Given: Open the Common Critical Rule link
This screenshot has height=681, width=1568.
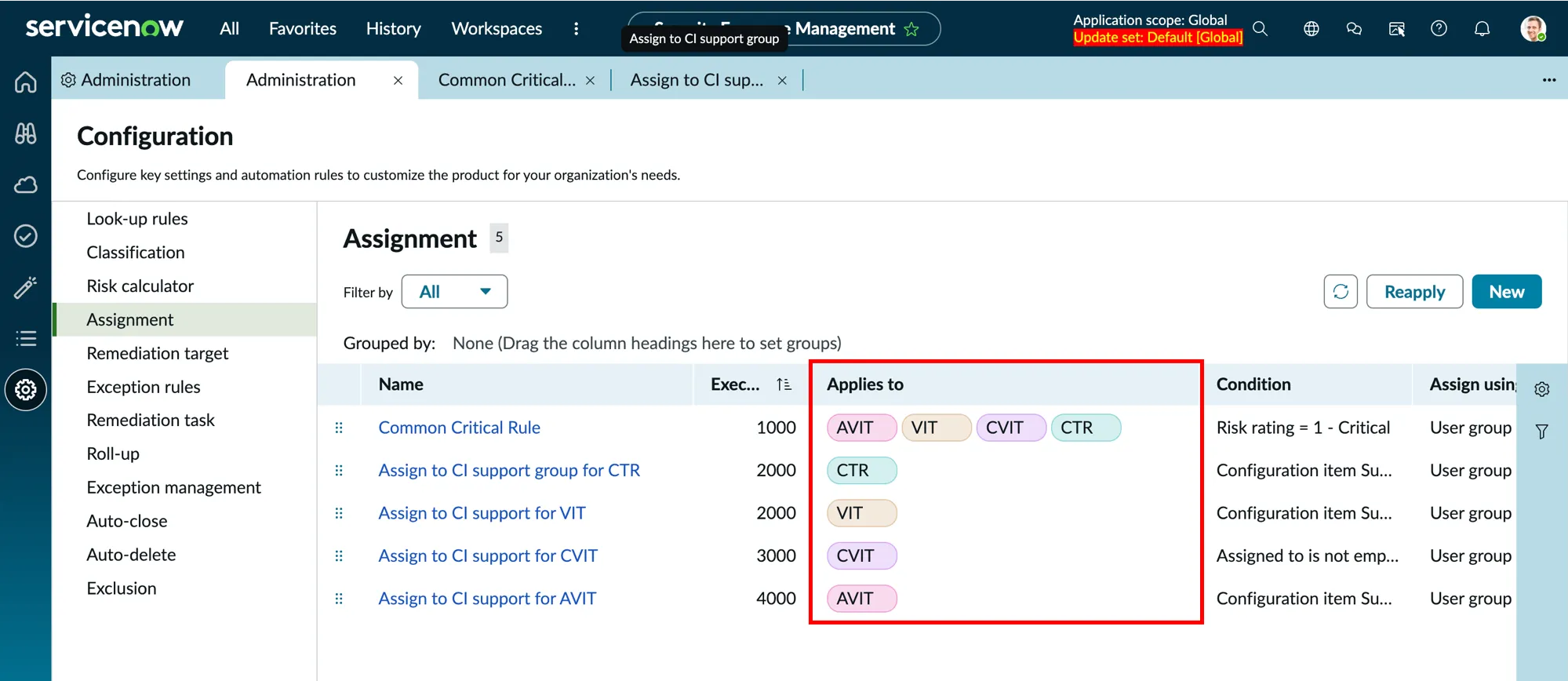Looking at the screenshot, I should click(459, 428).
